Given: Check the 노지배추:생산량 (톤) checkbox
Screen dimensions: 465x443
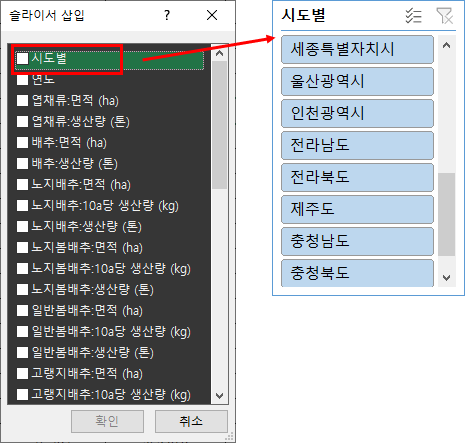Looking at the screenshot, I should 22,227.
